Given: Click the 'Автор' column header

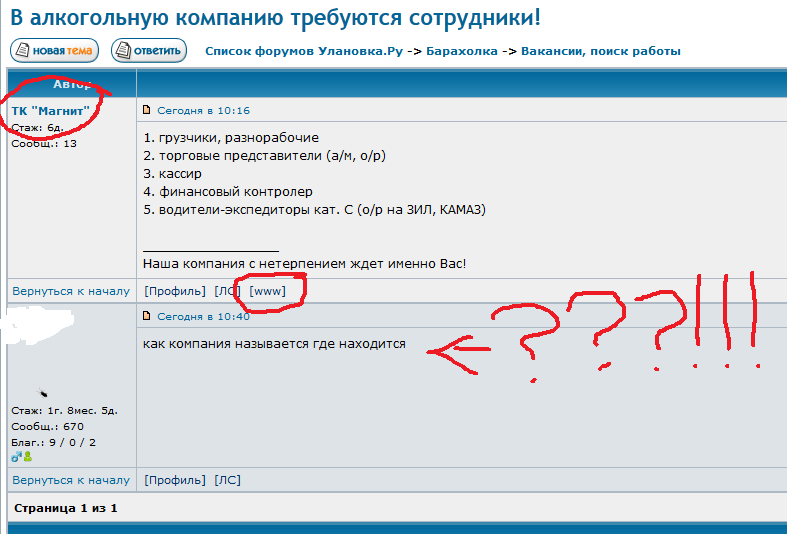Looking at the screenshot, I should [x=71, y=84].
